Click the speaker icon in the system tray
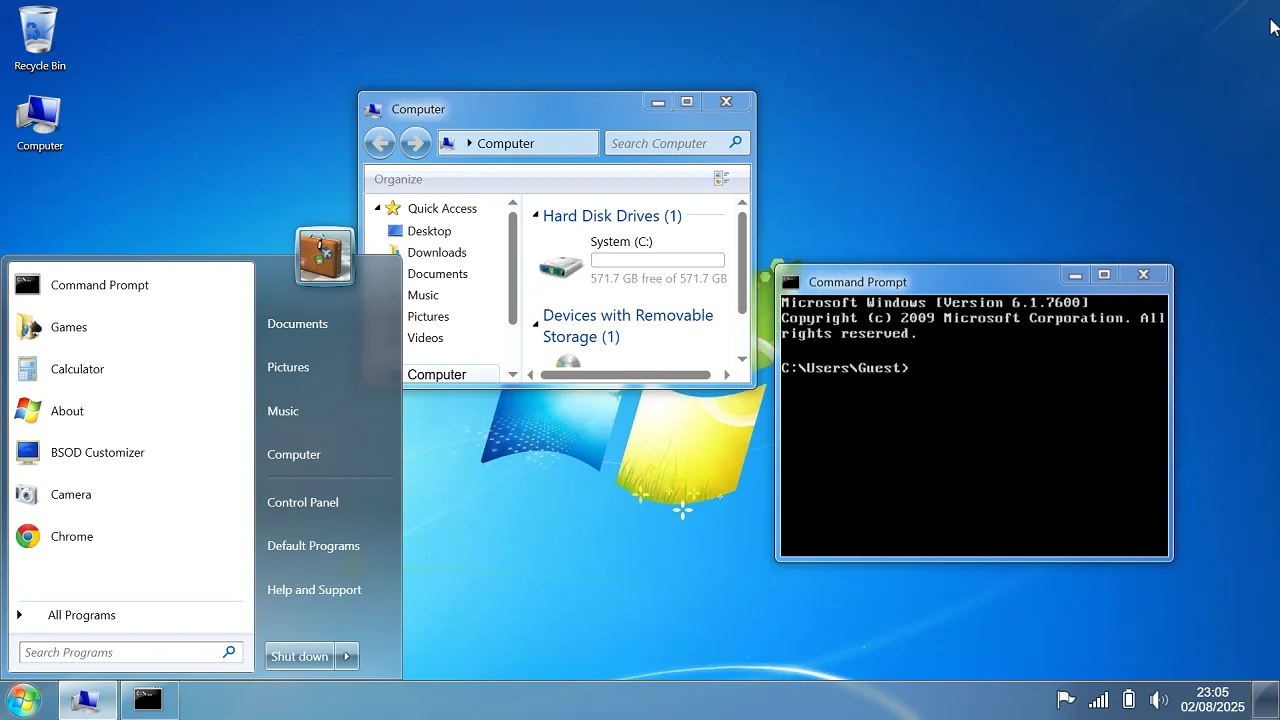This screenshot has width=1280, height=720. pos(1159,699)
